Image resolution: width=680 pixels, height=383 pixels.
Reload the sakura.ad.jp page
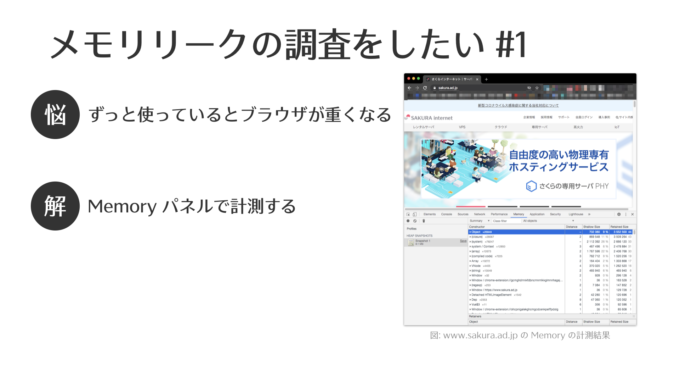pos(425,88)
